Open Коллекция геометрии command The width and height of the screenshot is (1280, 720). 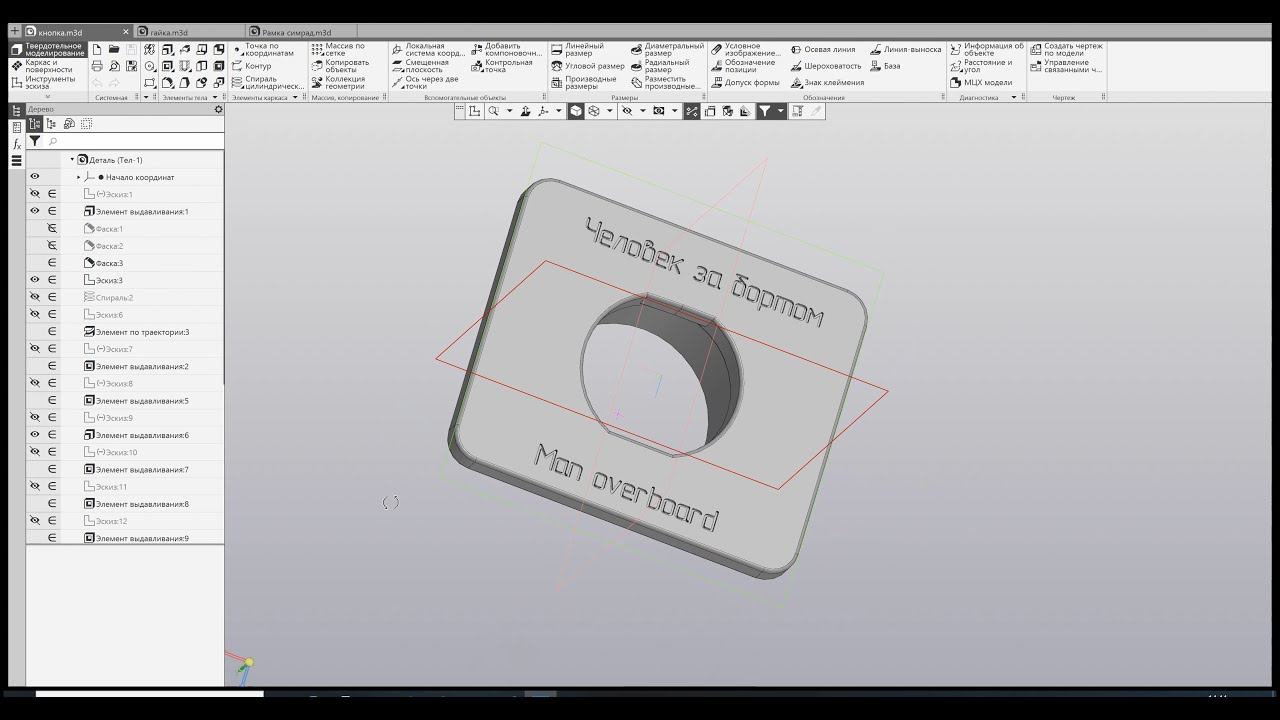(338, 83)
